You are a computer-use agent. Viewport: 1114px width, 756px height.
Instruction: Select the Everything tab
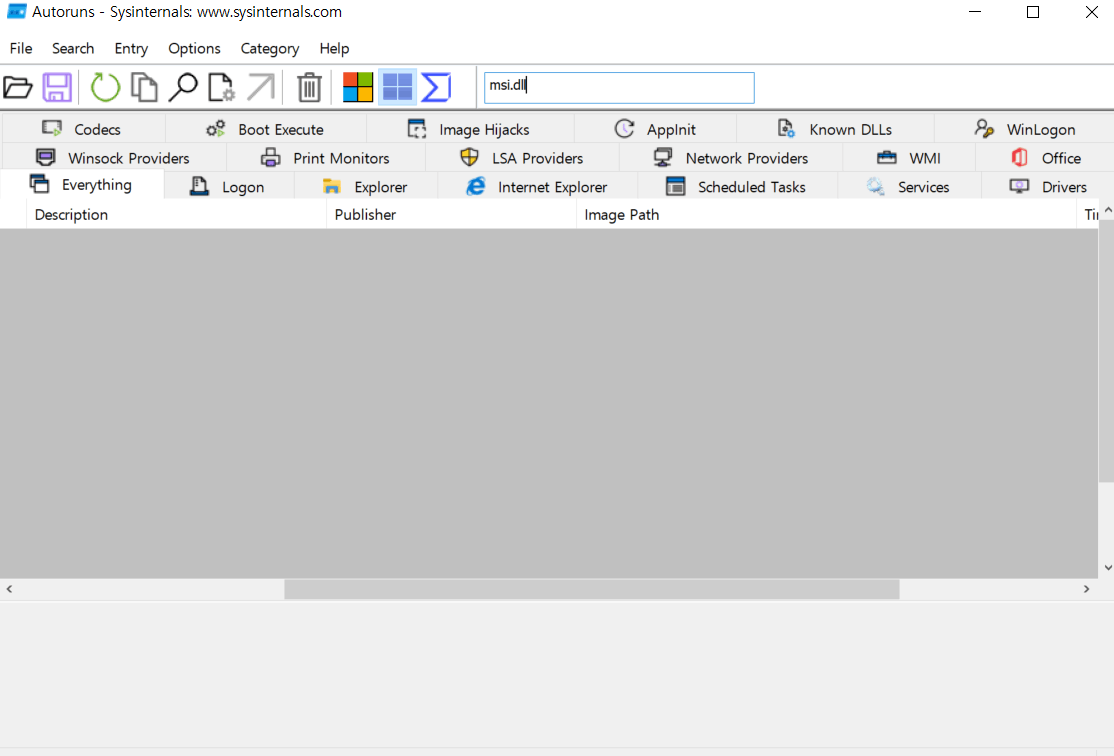point(82,185)
